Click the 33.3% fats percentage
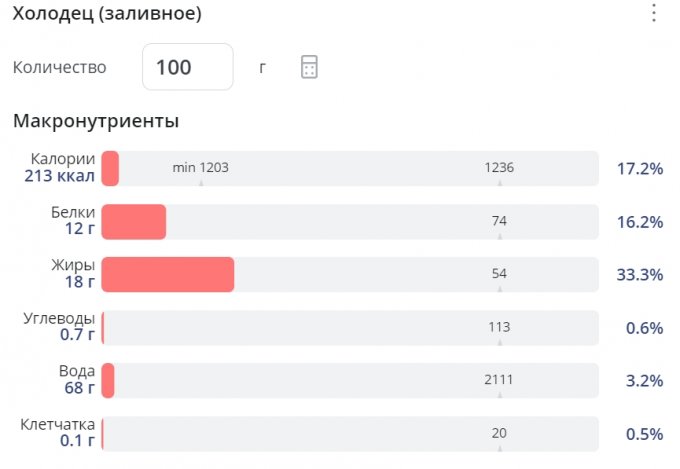The image size is (680, 469). coord(639,275)
